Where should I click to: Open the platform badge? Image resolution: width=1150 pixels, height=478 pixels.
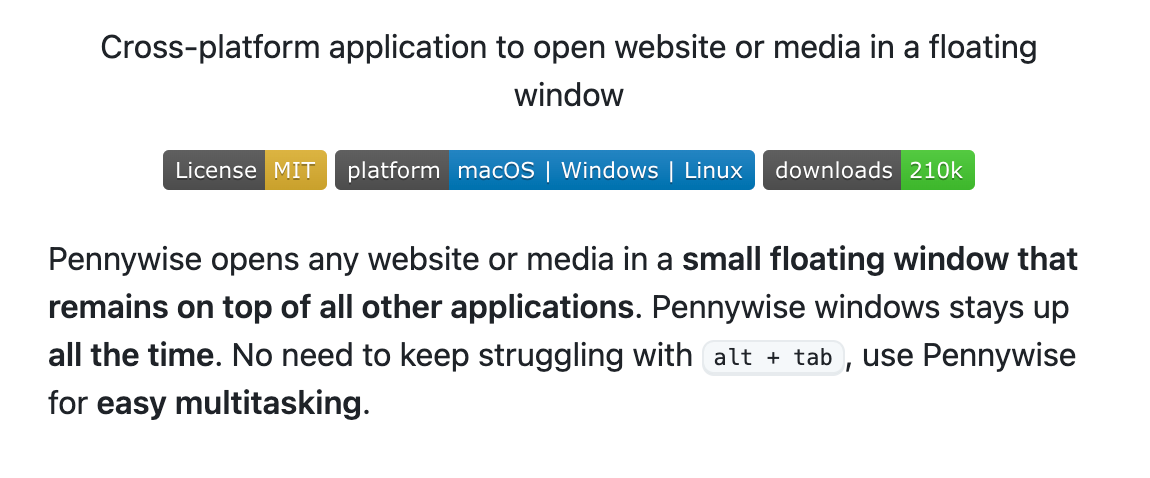(545, 170)
